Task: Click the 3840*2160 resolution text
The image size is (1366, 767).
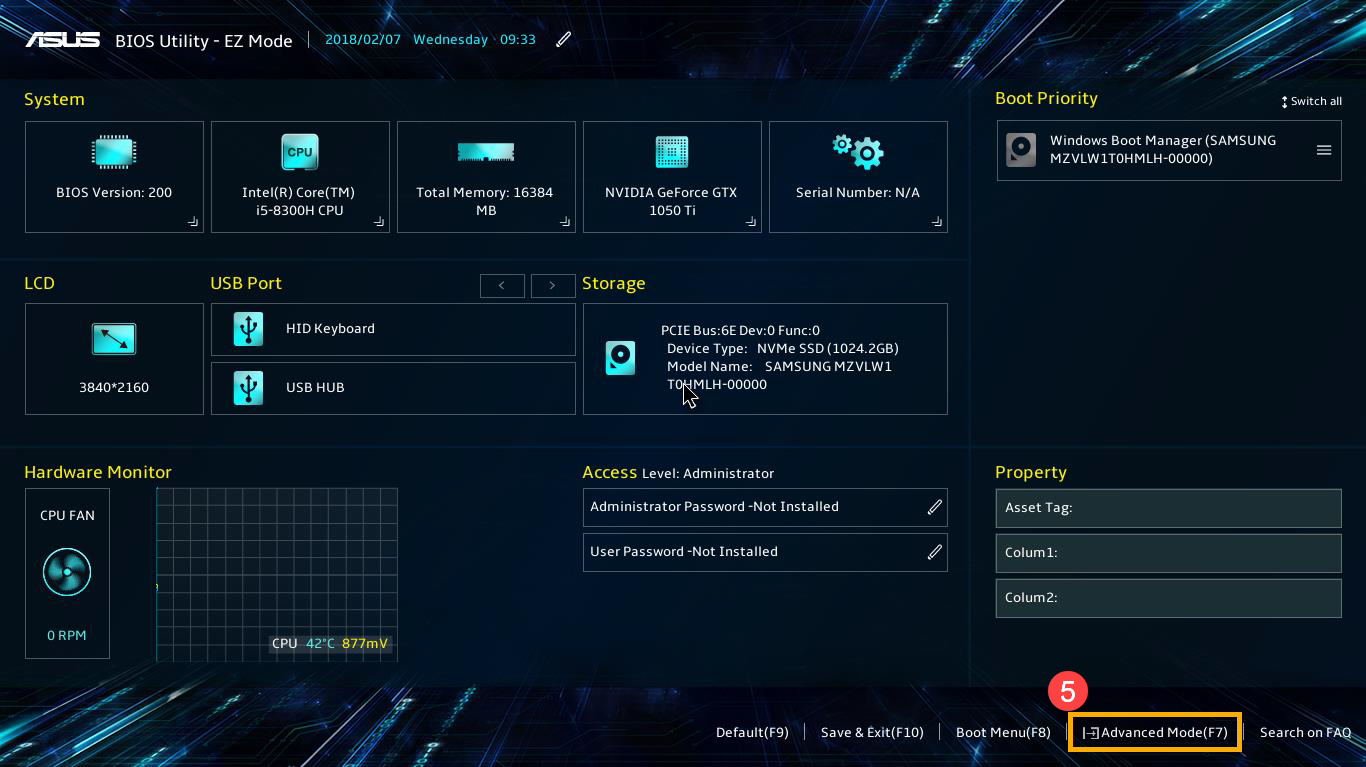Action: [x=114, y=387]
